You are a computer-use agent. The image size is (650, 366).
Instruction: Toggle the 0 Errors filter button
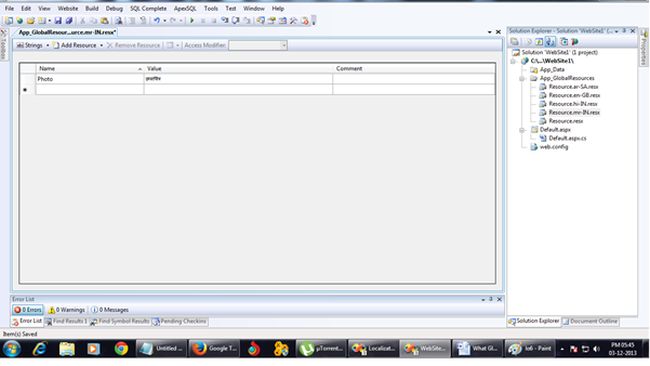coord(28,310)
